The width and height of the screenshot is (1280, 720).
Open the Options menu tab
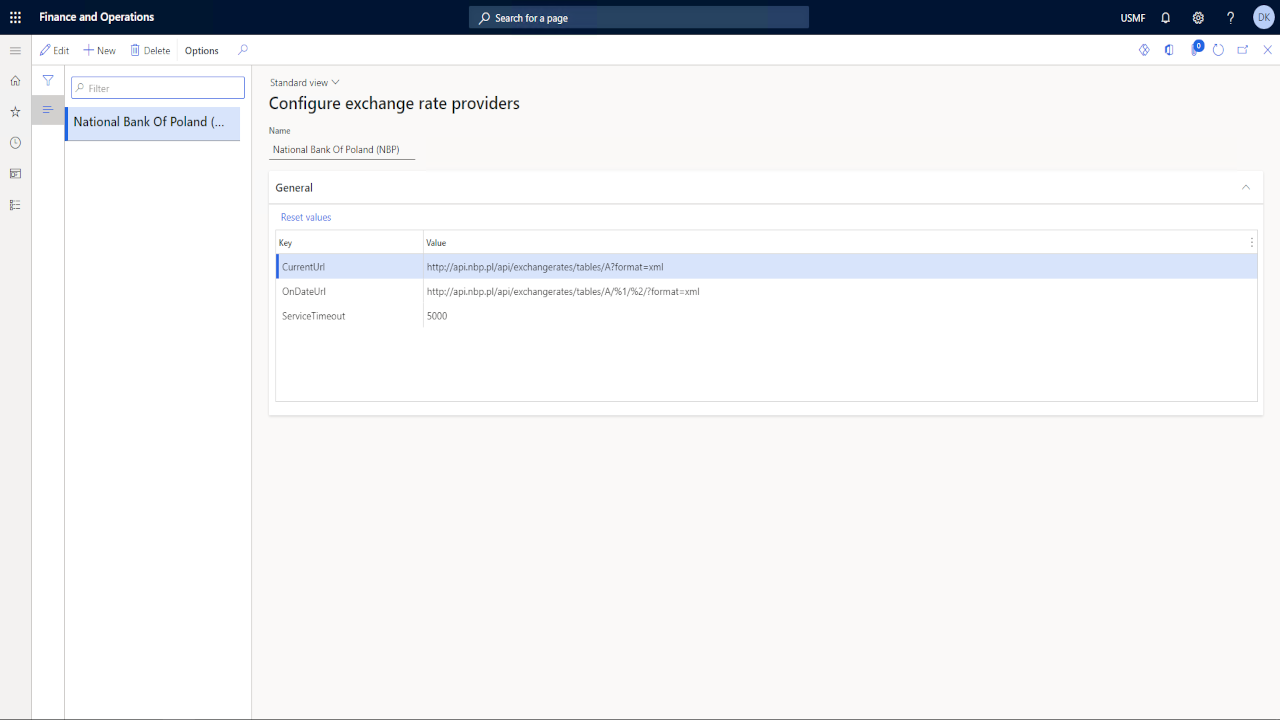coord(202,50)
